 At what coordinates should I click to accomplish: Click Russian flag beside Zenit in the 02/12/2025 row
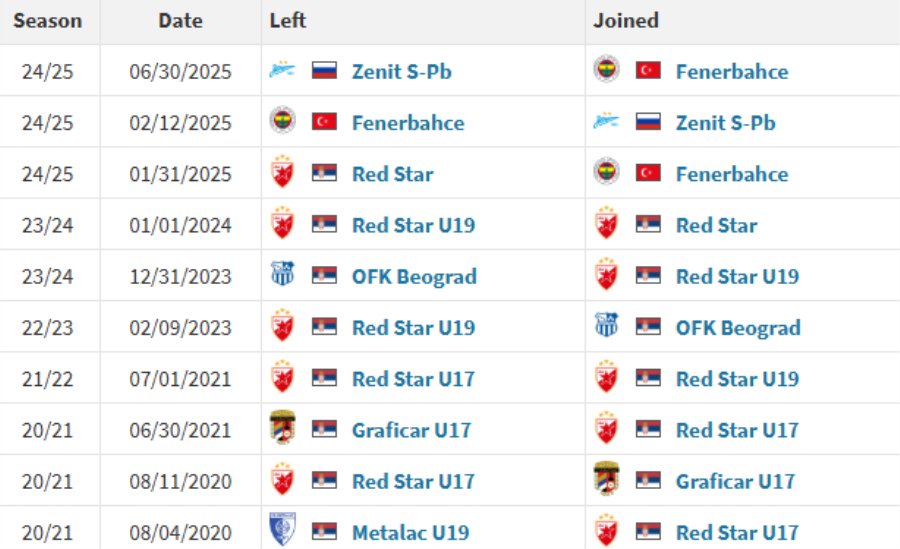tap(648, 122)
